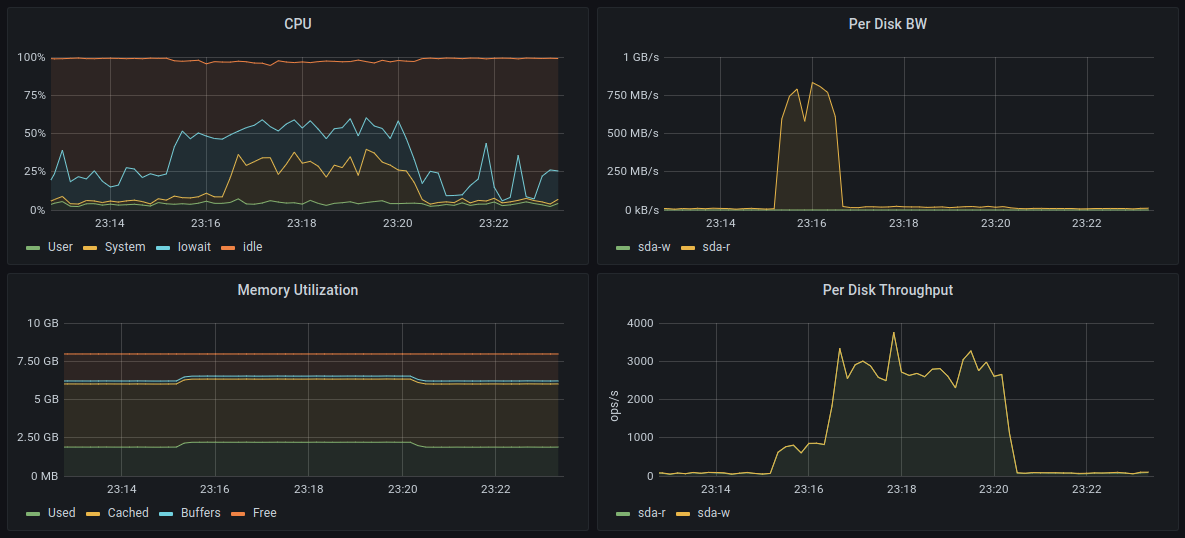Click the orange color swatch beside Free
The height and width of the screenshot is (538, 1185).
pyautogui.click(x=238, y=514)
